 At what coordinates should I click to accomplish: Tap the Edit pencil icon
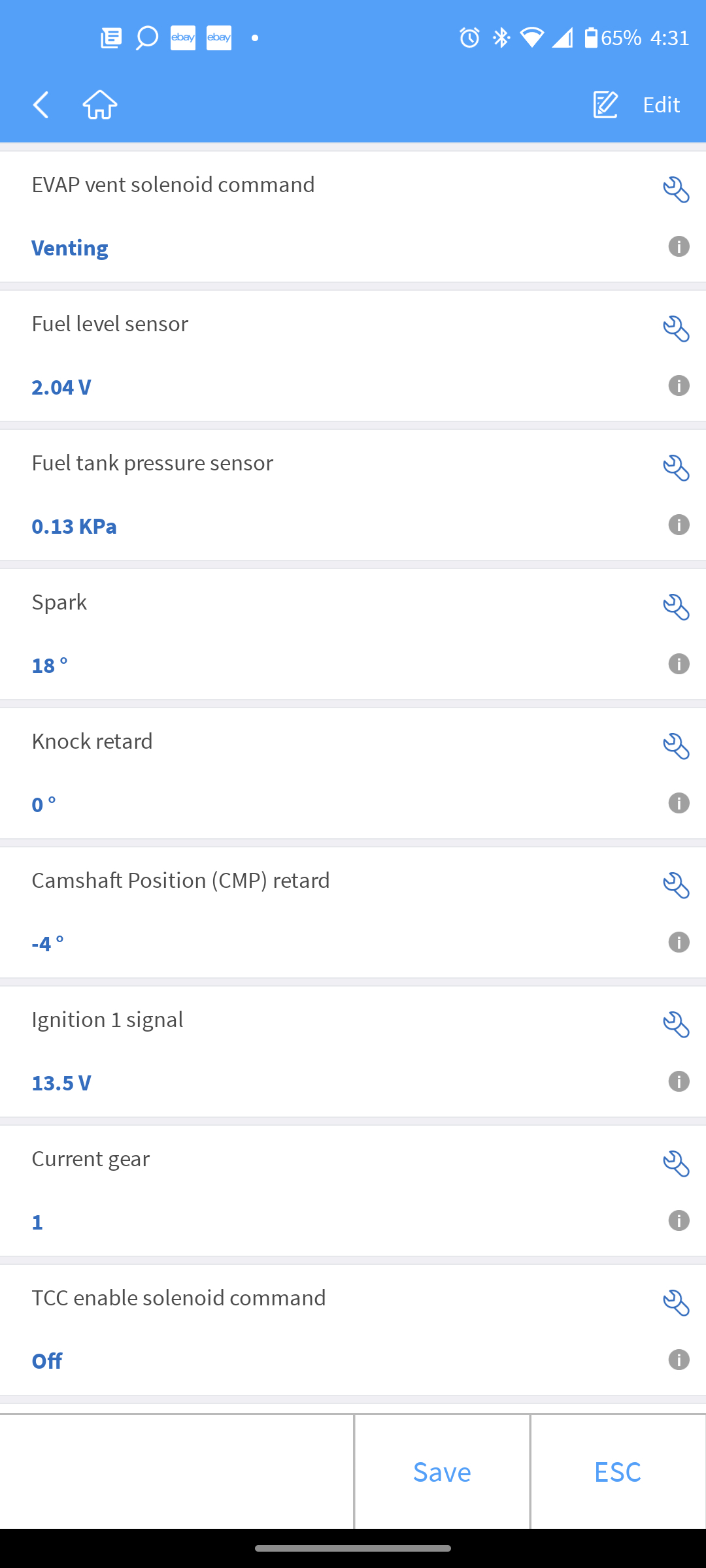[x=605, y=105]
